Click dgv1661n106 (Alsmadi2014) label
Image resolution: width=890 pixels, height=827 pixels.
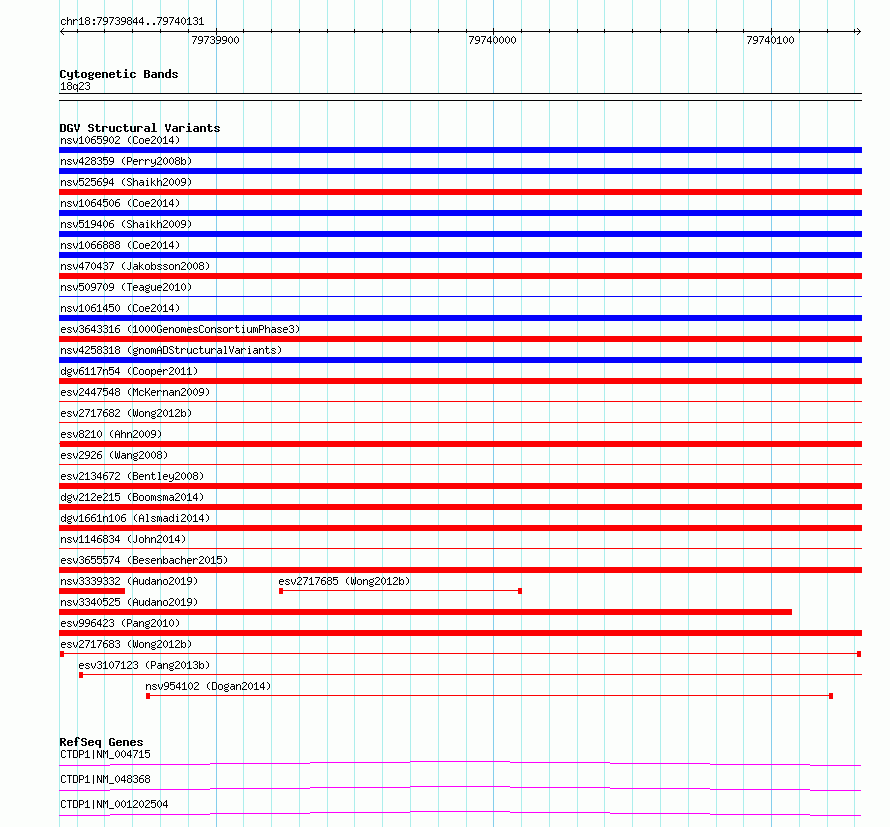(135, 518)
